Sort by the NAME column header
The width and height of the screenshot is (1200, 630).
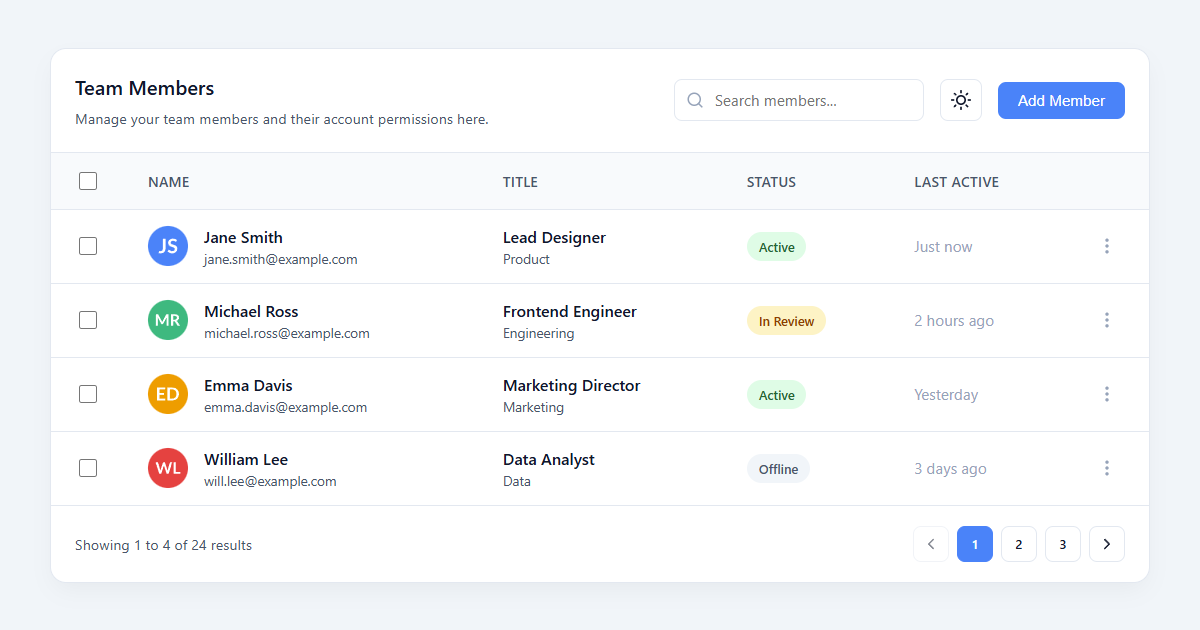(169, 182)
